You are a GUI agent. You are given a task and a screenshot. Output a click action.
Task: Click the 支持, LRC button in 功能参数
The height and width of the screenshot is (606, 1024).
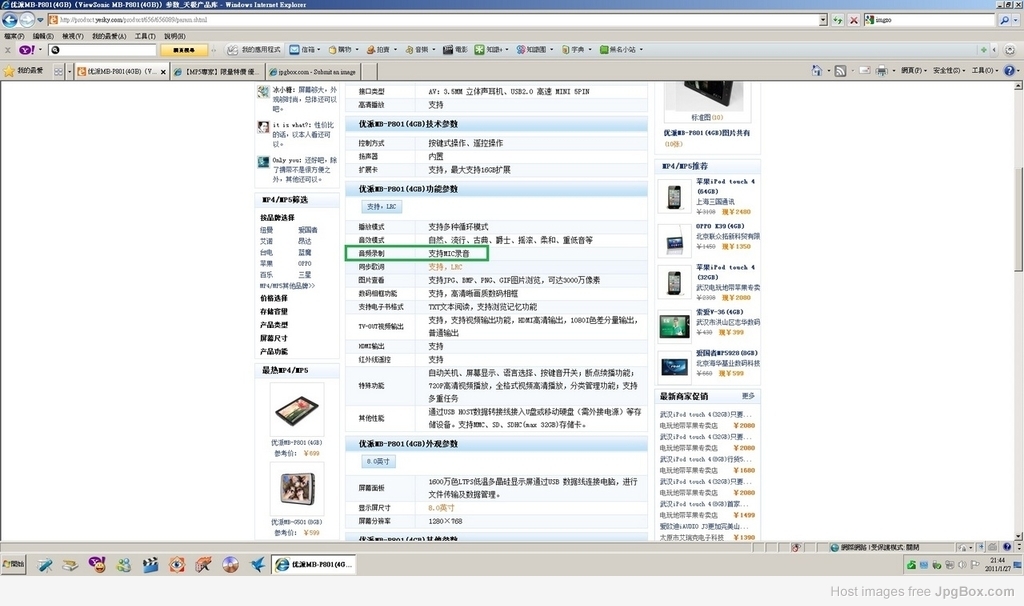coord(381,206)
